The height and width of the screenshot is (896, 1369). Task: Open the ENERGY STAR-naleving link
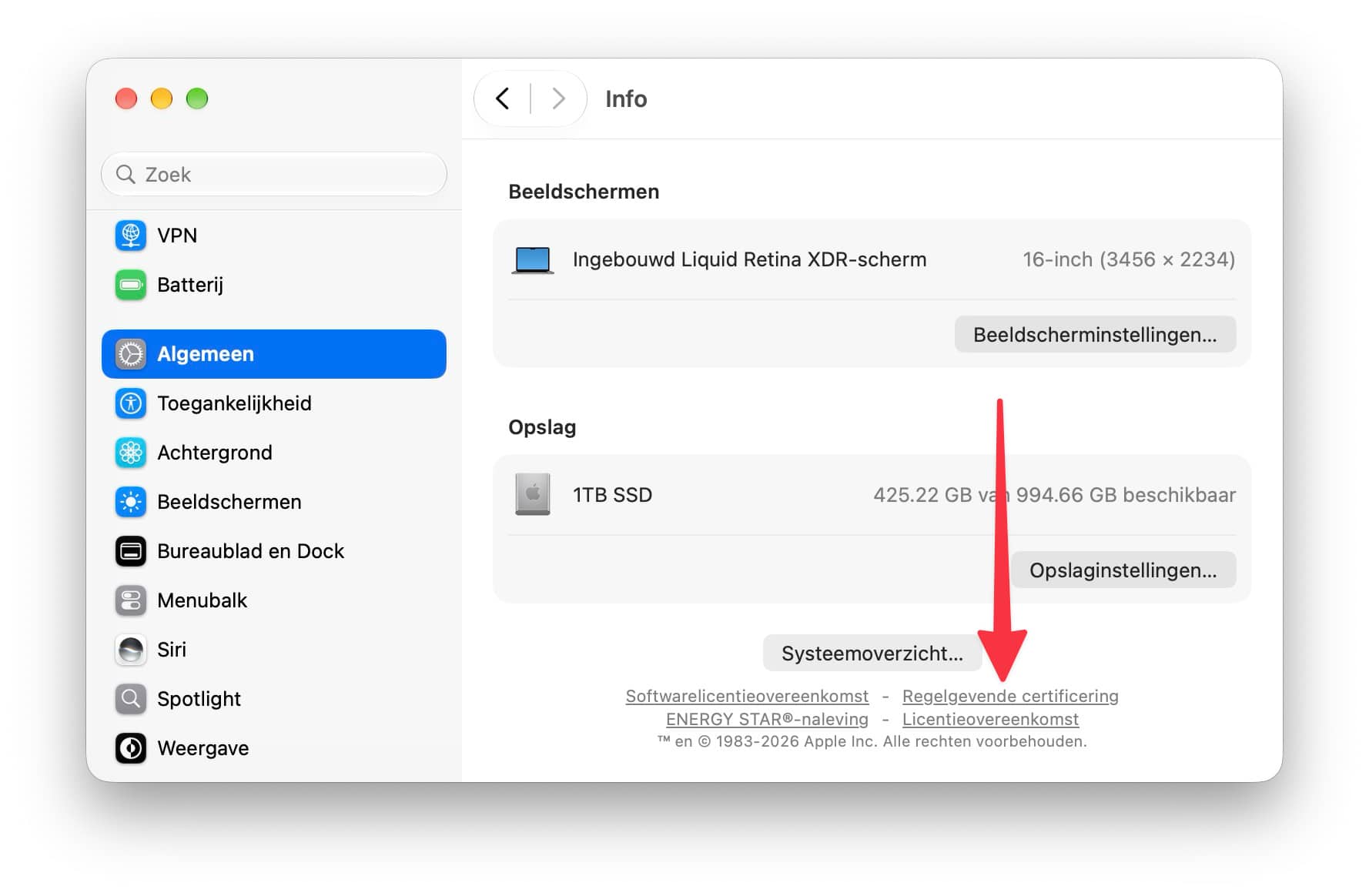point(767,720)
